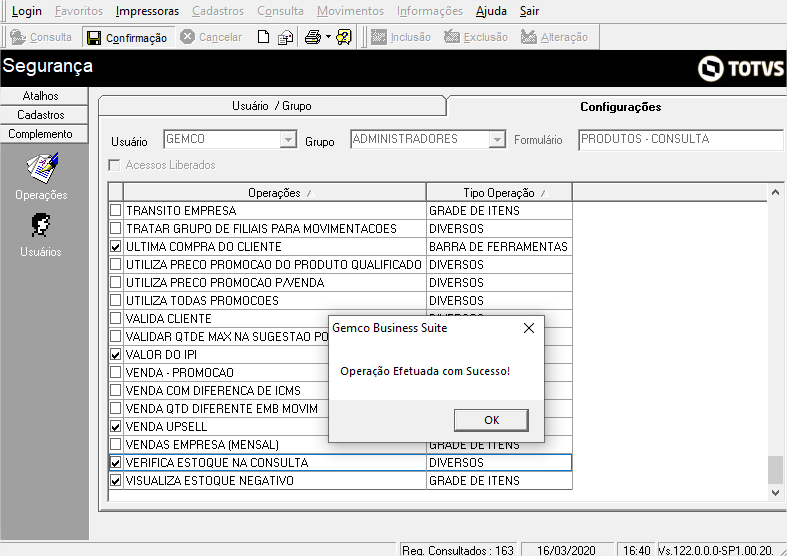Select VENDAS EMPRESA (MENSAL) row text
Viewport: 787px width, 556px height.
point(202,445)
